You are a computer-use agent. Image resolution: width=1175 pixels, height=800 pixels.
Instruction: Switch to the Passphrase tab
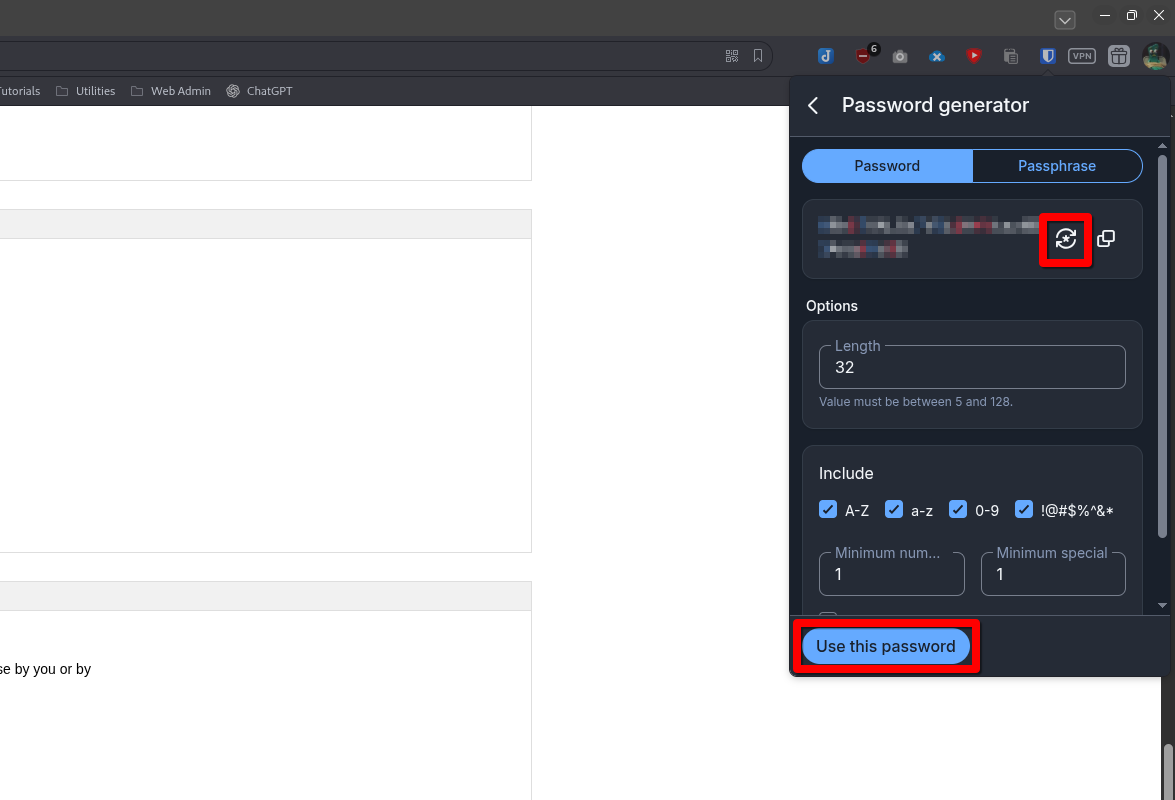point(1056,165)
